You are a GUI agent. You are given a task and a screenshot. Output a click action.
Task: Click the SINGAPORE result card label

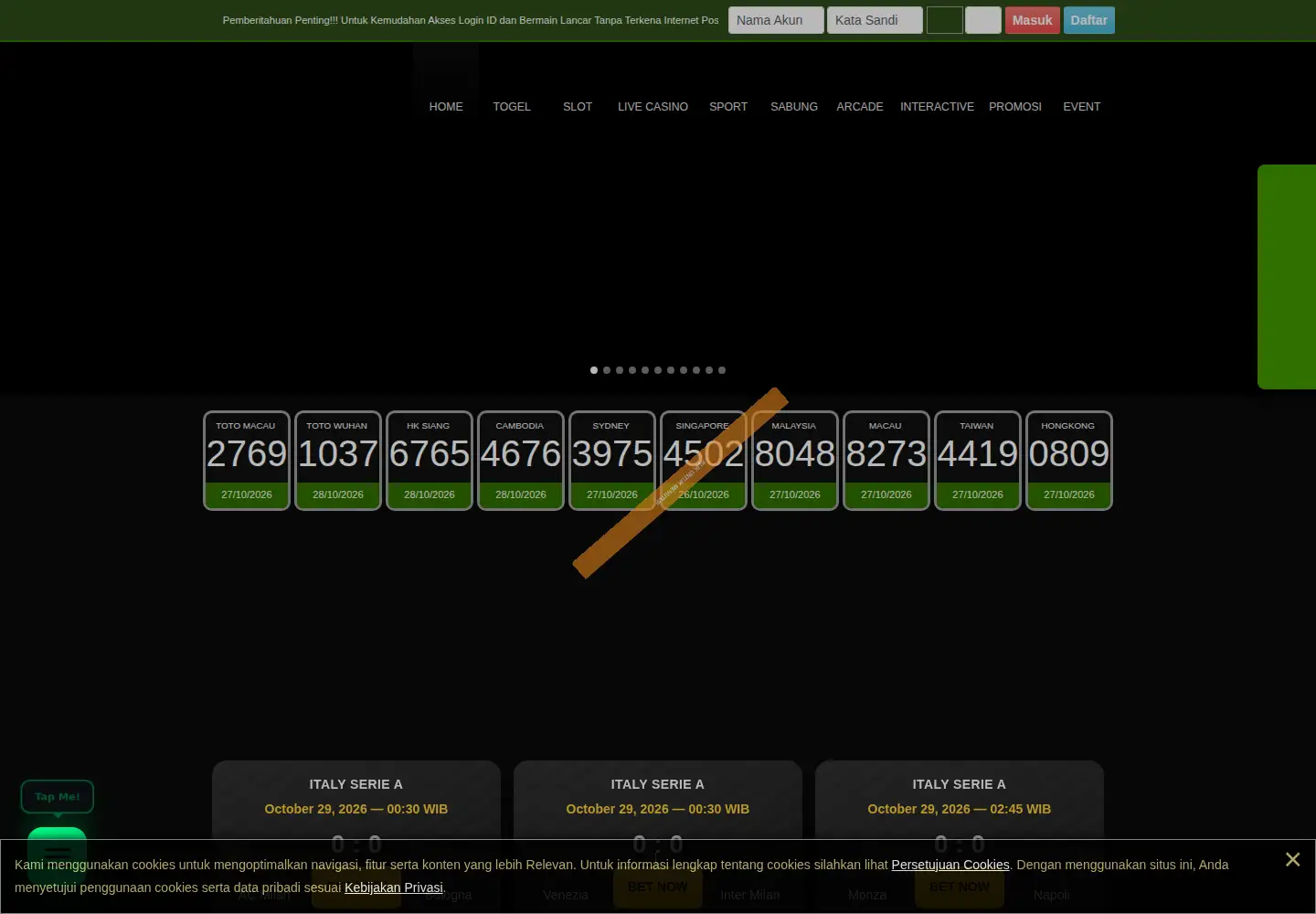click(703, 426)
